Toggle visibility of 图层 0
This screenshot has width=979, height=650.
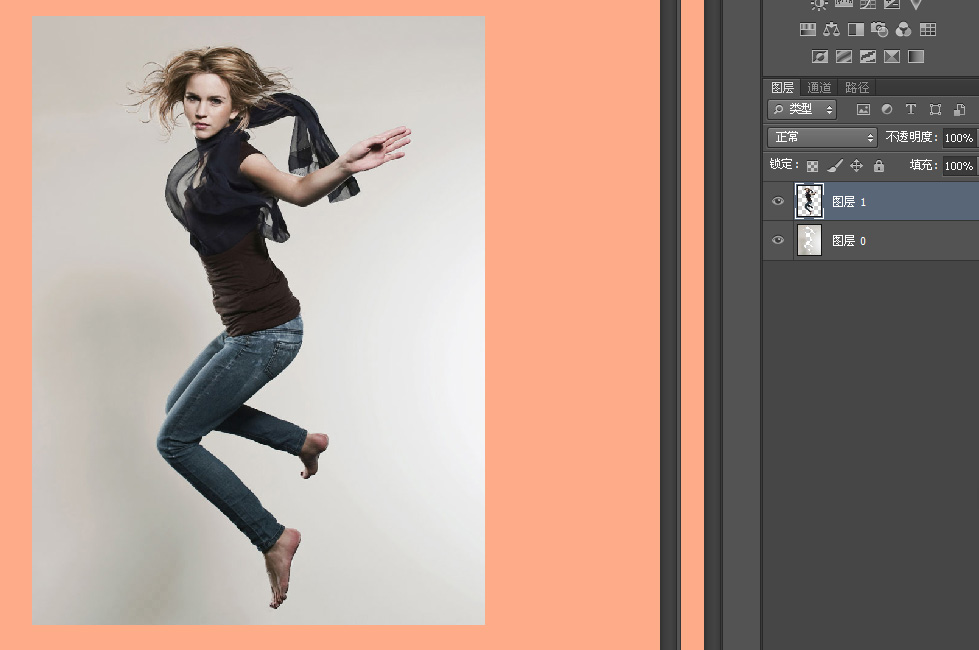click(778, 240)
